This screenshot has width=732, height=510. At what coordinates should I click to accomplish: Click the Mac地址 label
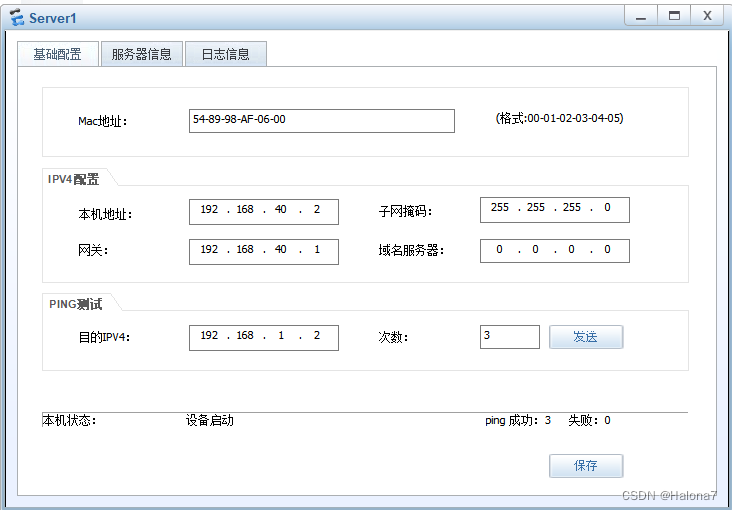tap(103, 121)
